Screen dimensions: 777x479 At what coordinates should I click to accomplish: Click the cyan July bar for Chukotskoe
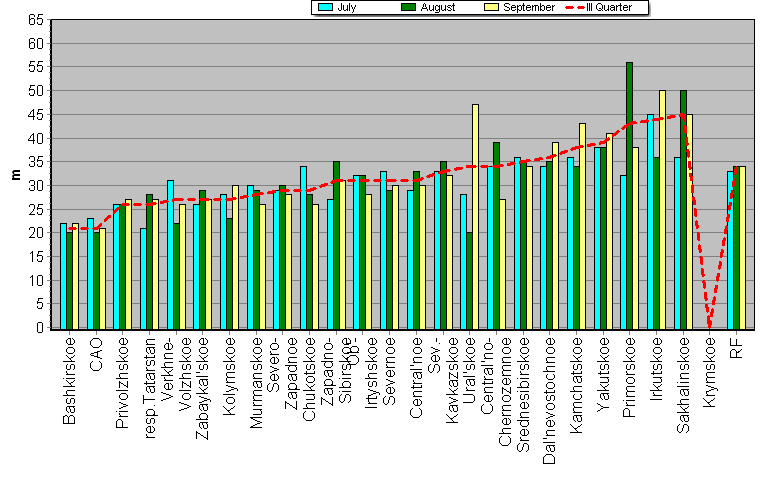(303, 248)
